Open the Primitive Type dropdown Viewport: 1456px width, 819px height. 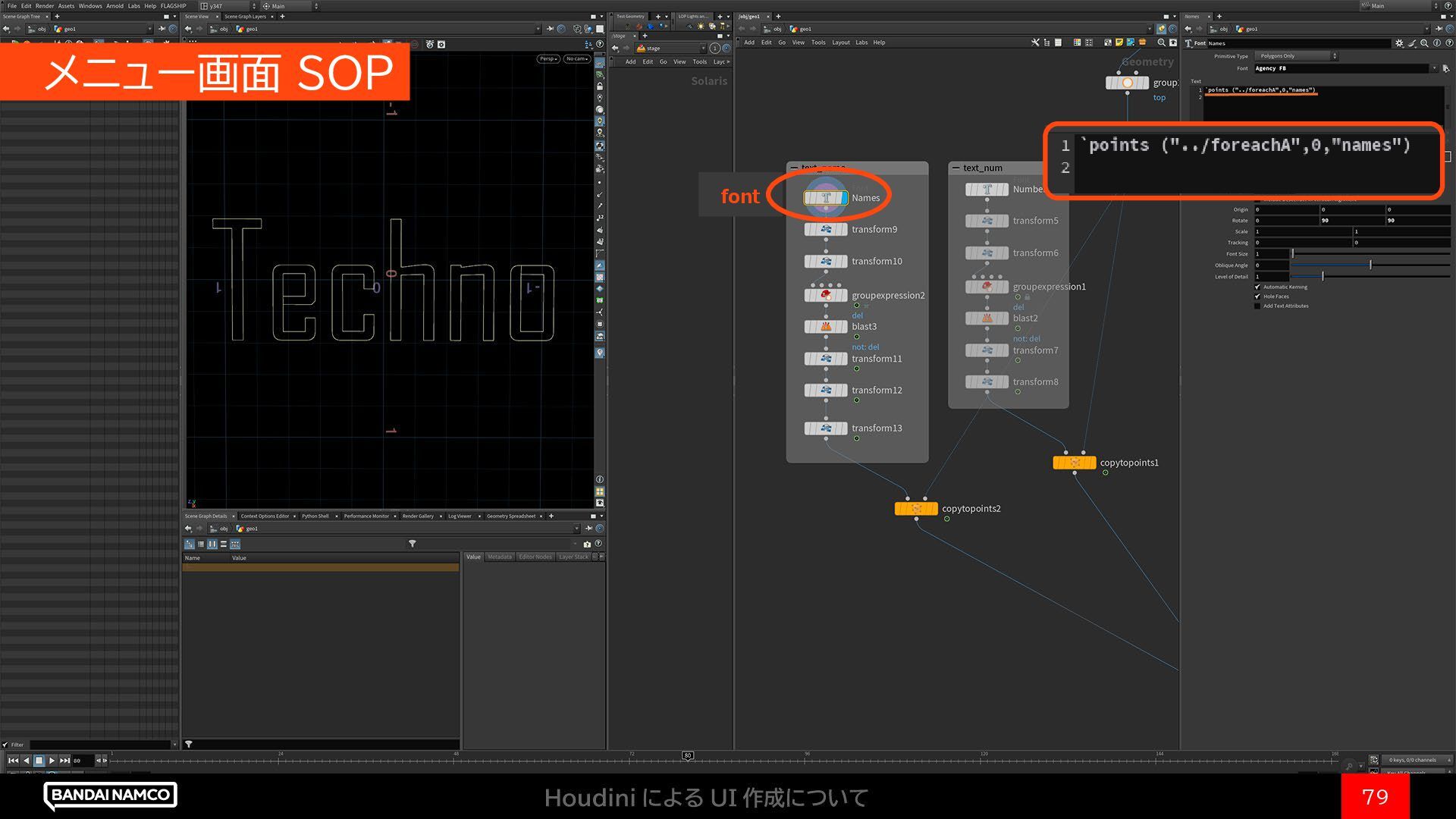[1295, 56]
